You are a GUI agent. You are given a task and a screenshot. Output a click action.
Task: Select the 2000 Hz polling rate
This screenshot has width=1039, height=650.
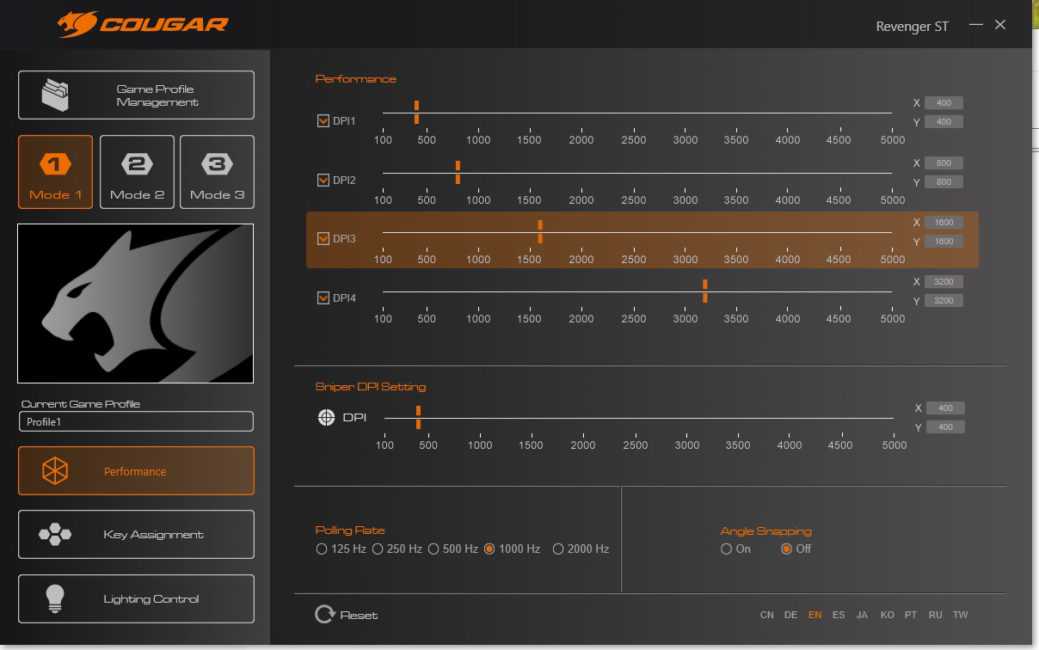[x=558, y=549]
